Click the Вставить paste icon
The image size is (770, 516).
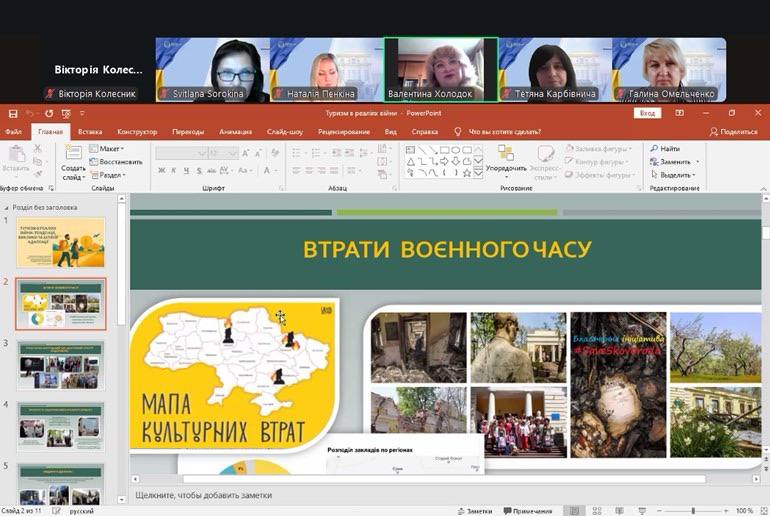[x=16, y=155]
